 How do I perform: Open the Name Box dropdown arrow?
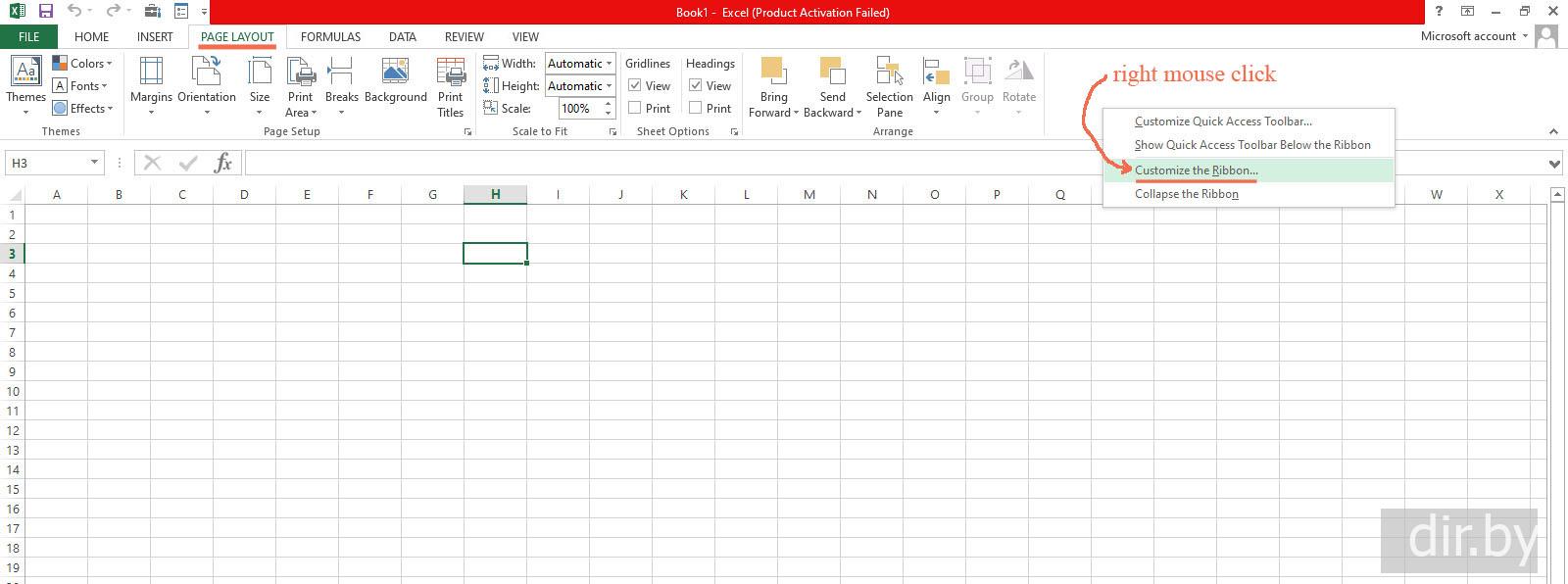point(94,163)
